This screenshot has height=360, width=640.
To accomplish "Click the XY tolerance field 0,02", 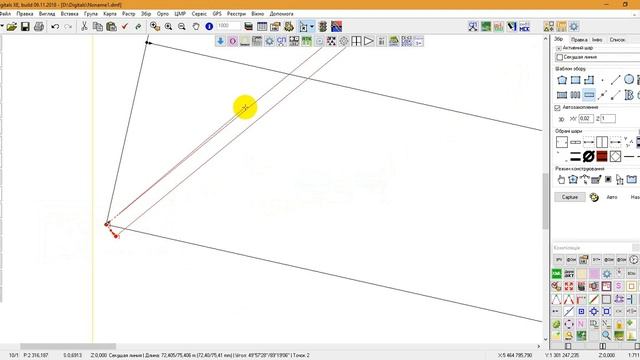I will coord(586,118).
